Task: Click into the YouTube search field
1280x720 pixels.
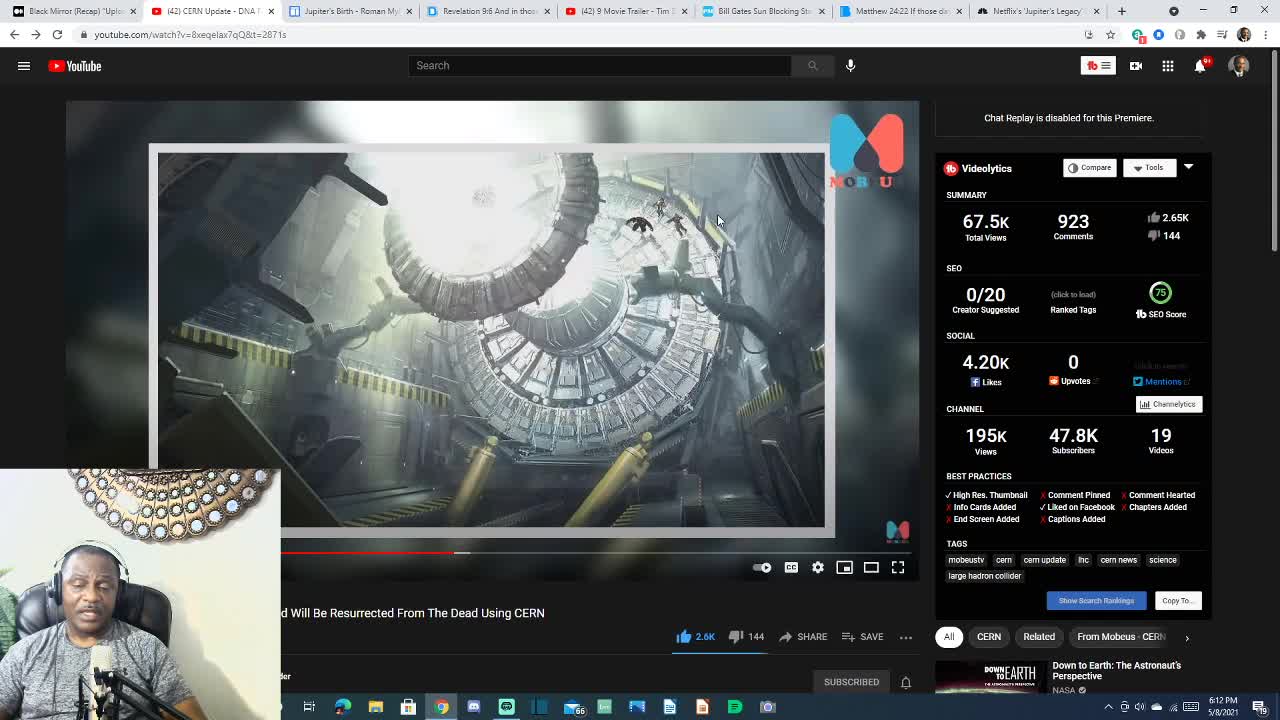Action: tap(600, 66)
